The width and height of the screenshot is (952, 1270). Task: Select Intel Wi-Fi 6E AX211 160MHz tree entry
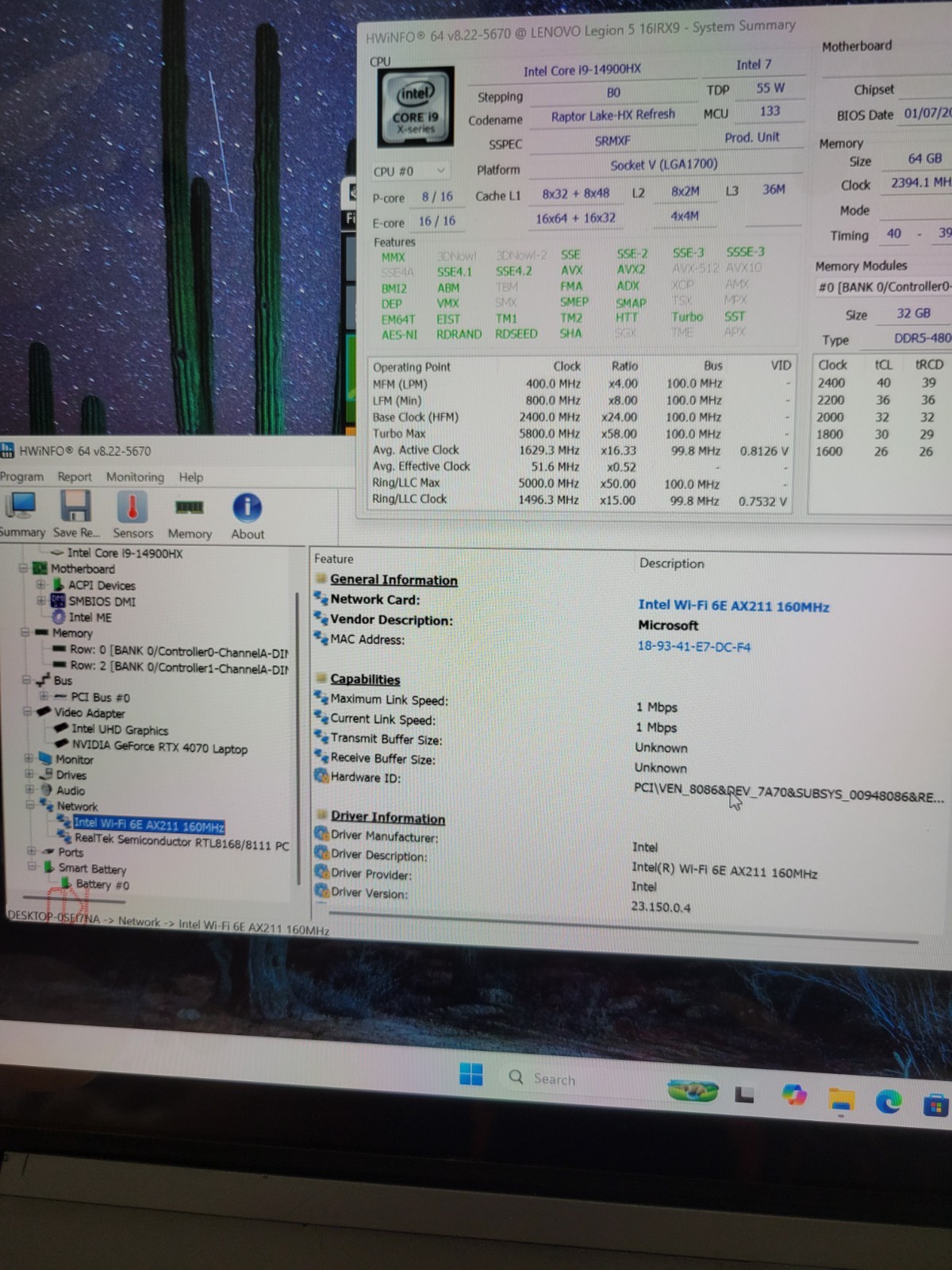point(149,825)
